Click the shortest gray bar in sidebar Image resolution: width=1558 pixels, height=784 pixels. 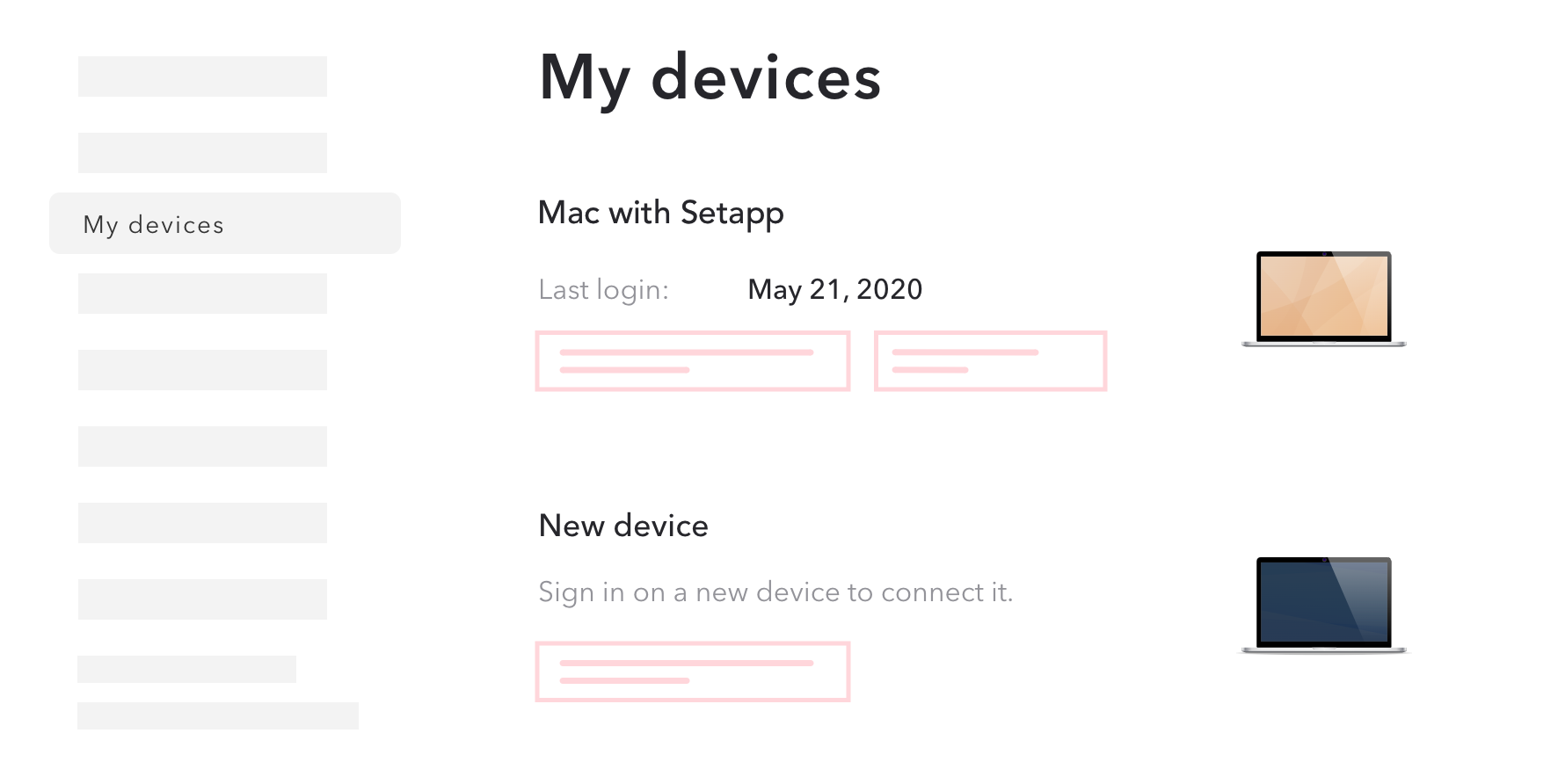coord(186,669)
